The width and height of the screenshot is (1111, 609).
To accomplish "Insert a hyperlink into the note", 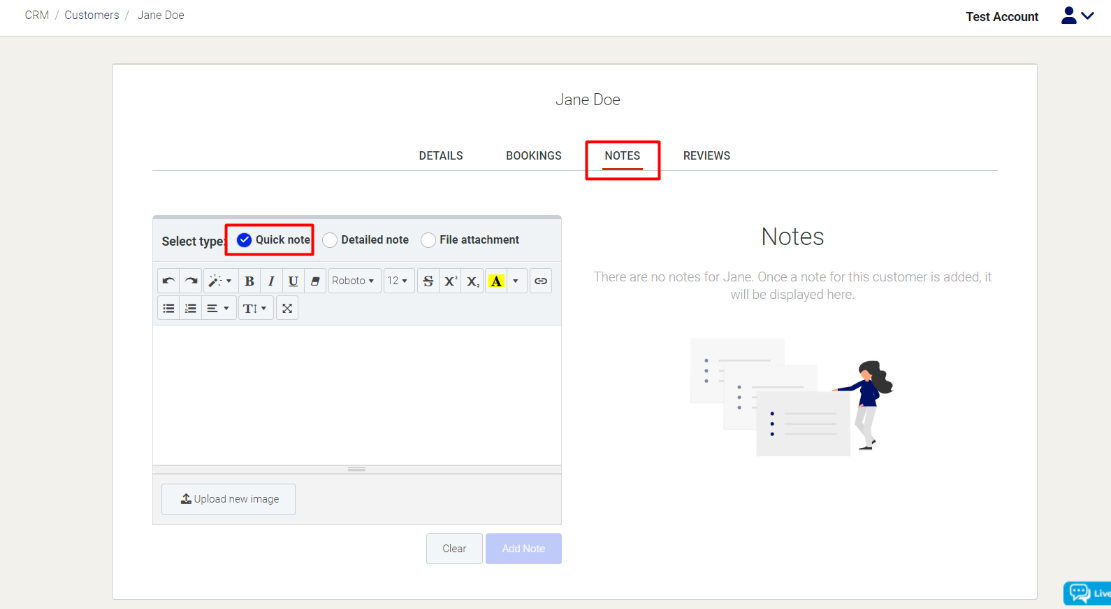I will (540, 280).
